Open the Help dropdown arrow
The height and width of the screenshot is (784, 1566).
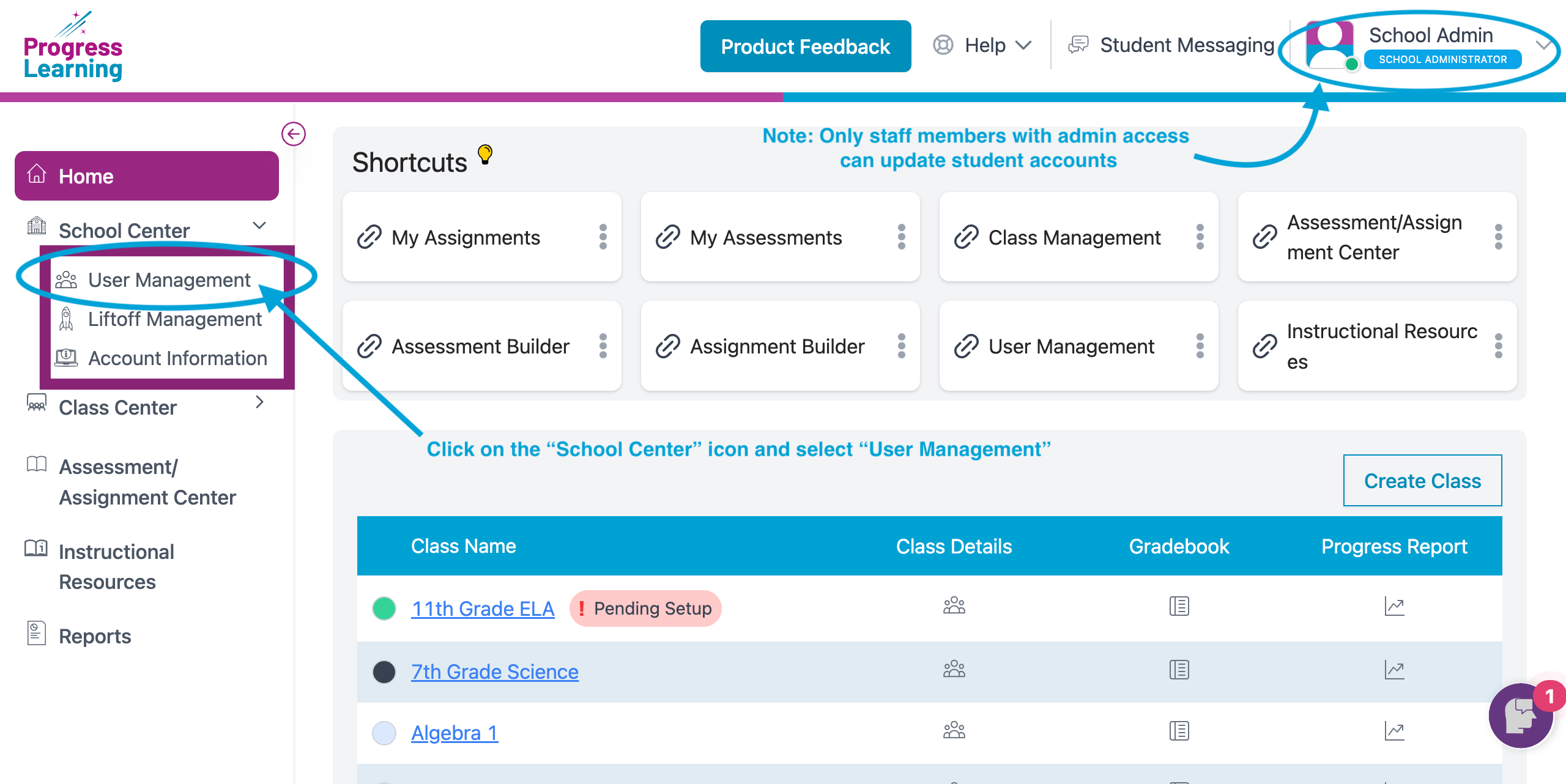tap(1023, 45)
